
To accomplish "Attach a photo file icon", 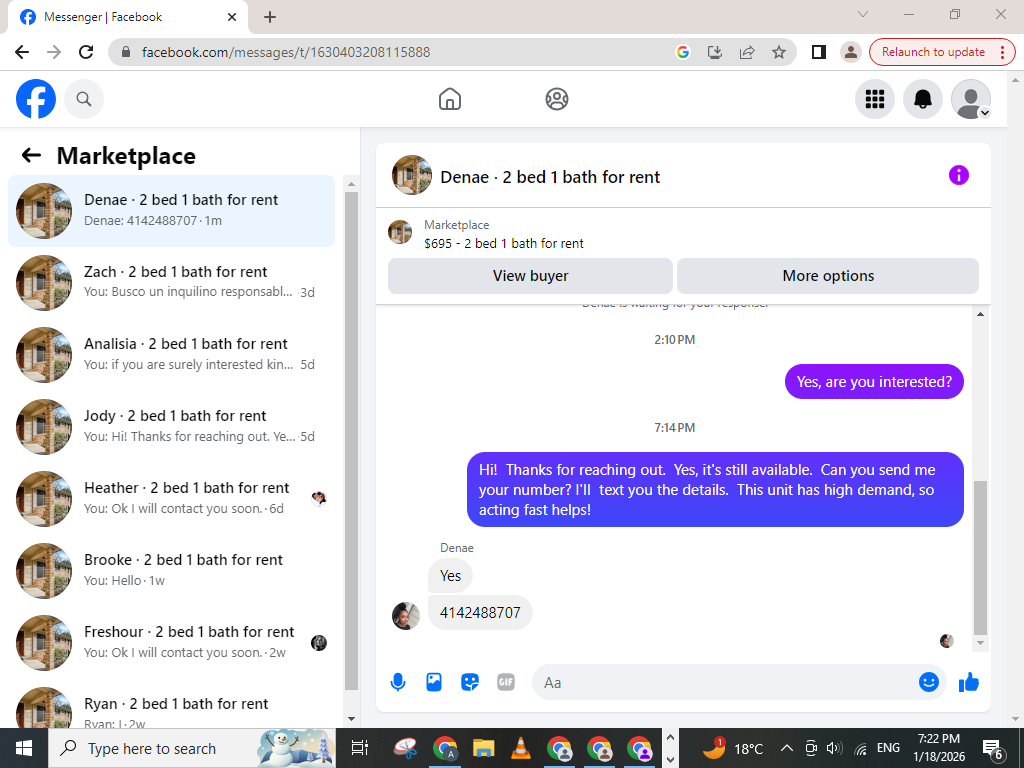I will click(x=434, y=682).
